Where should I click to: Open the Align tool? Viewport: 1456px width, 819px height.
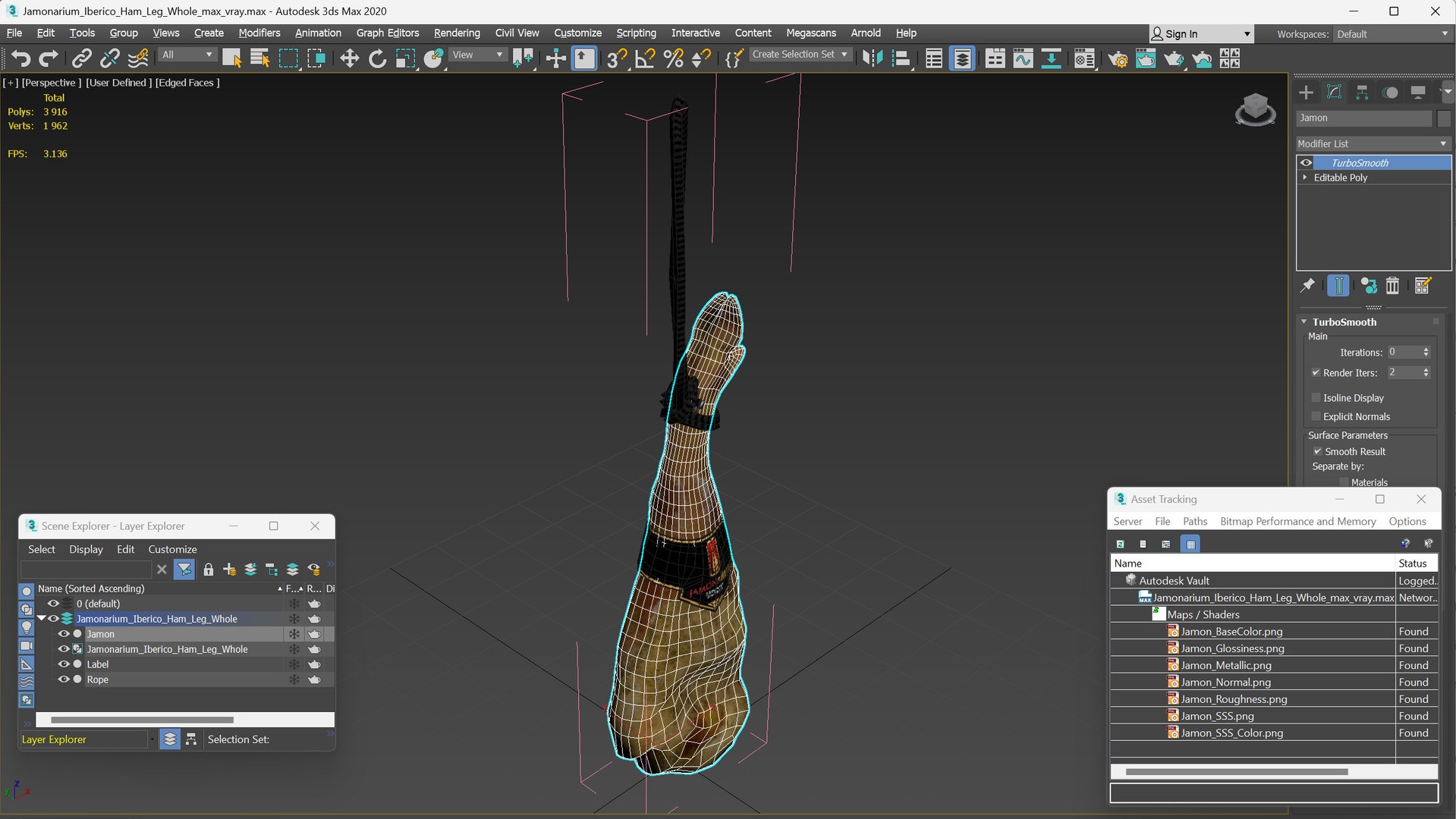pos(901,58)
